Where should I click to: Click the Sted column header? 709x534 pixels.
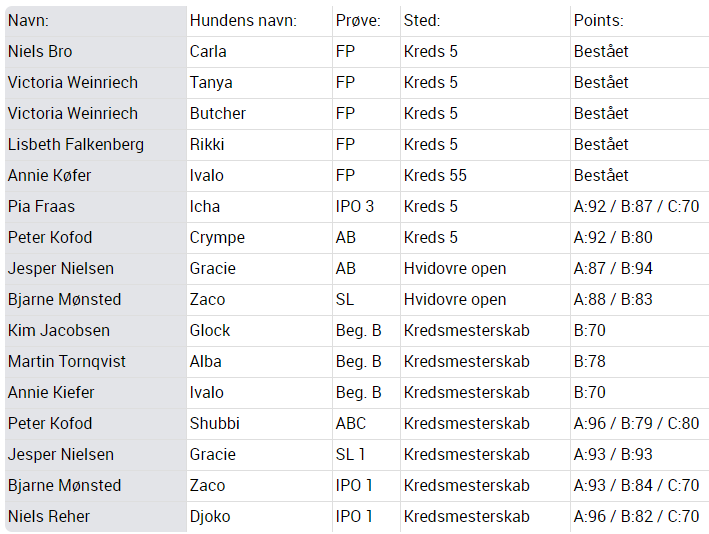(x=486, y=21)
